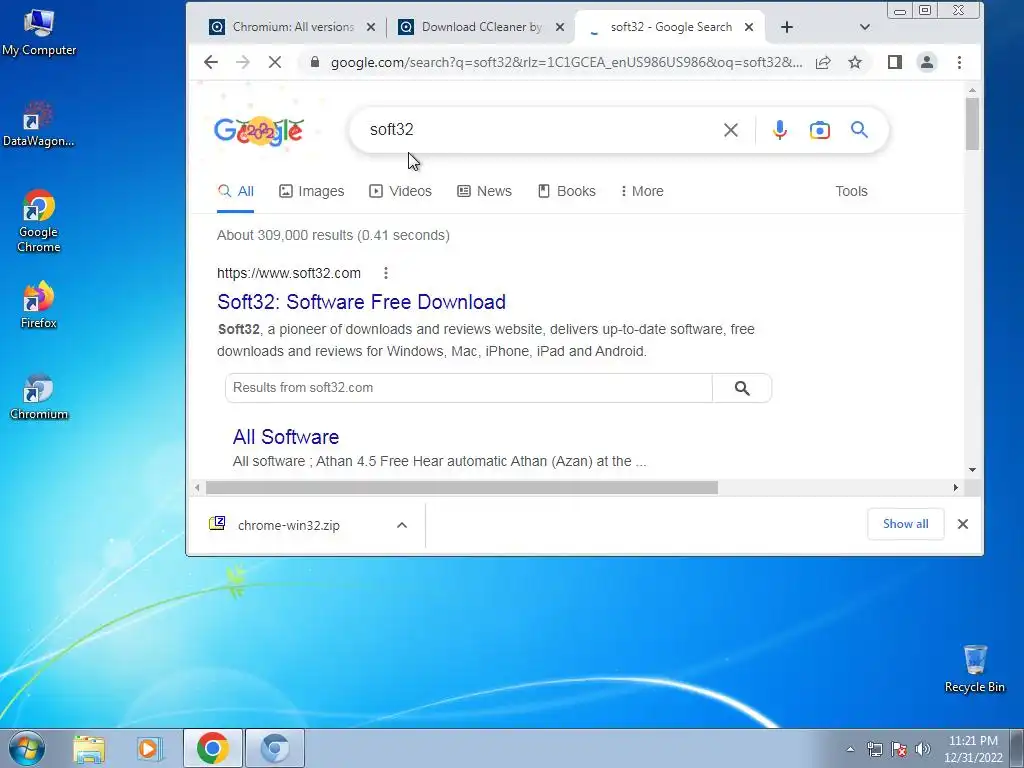Image resolution: width=1024 pixels, height=768 pixels.
Task: Open the Windows Start menu
Action: click(x=26, y=748)
